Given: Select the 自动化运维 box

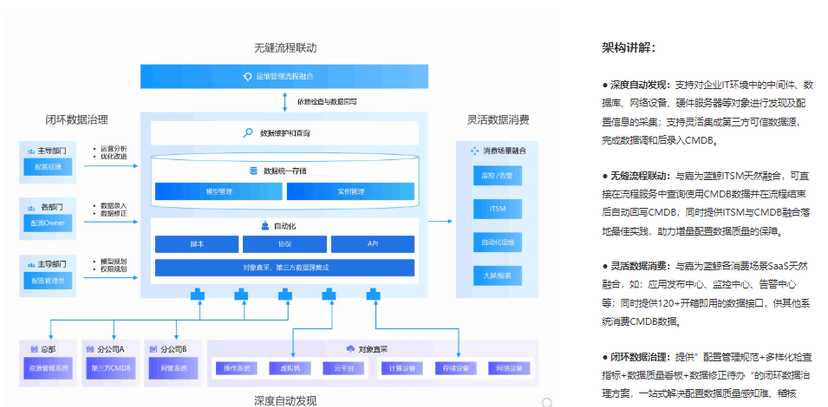Looking at the screenshot, I should [x=497, y=242].
